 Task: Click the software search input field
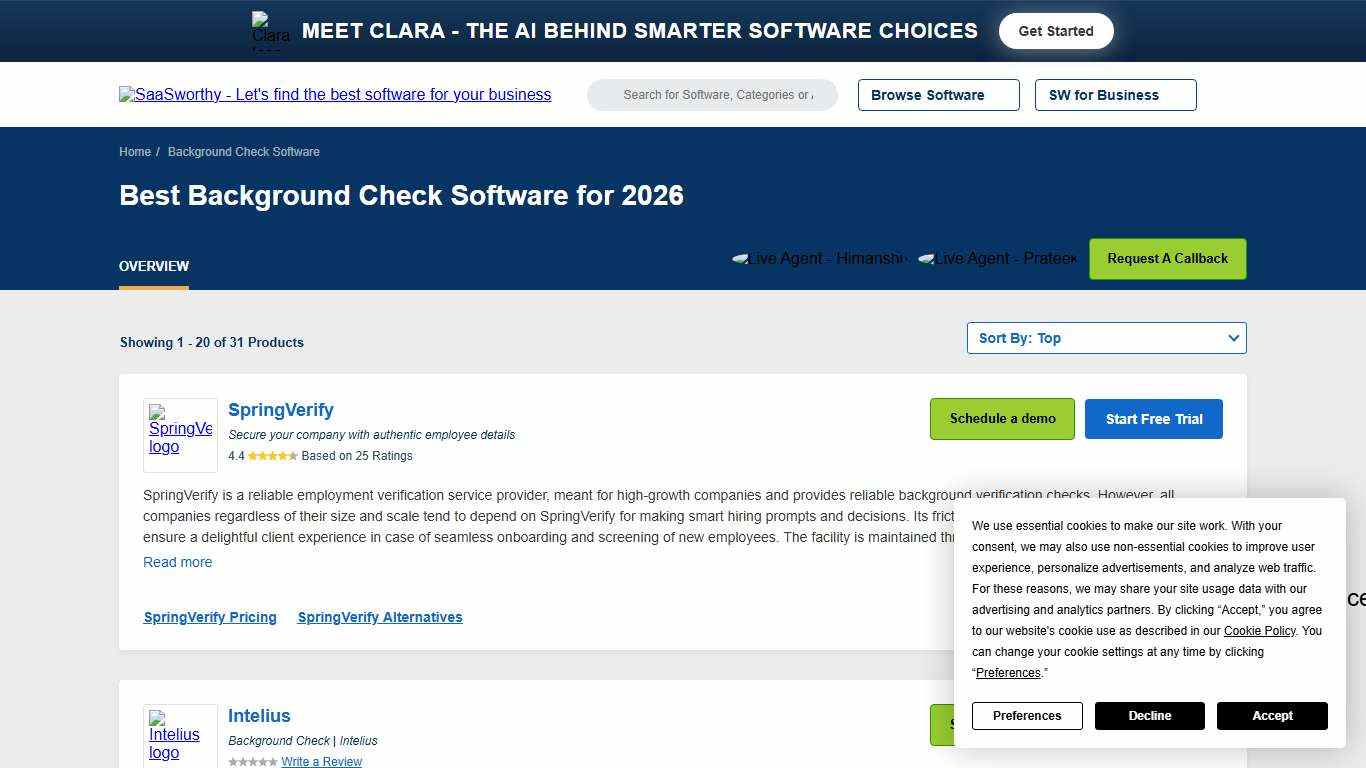712,94
